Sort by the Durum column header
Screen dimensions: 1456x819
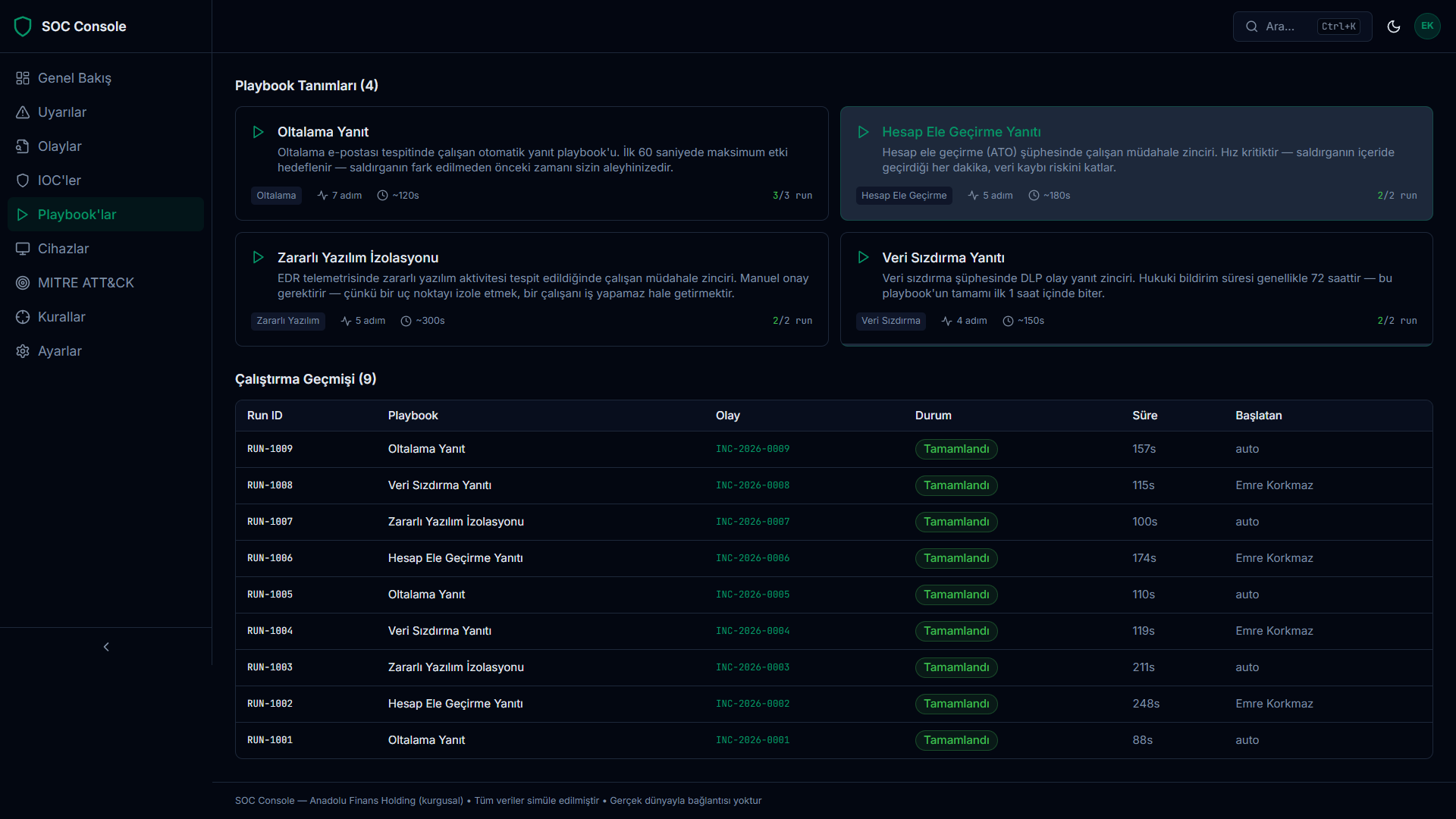coord(933,416)
